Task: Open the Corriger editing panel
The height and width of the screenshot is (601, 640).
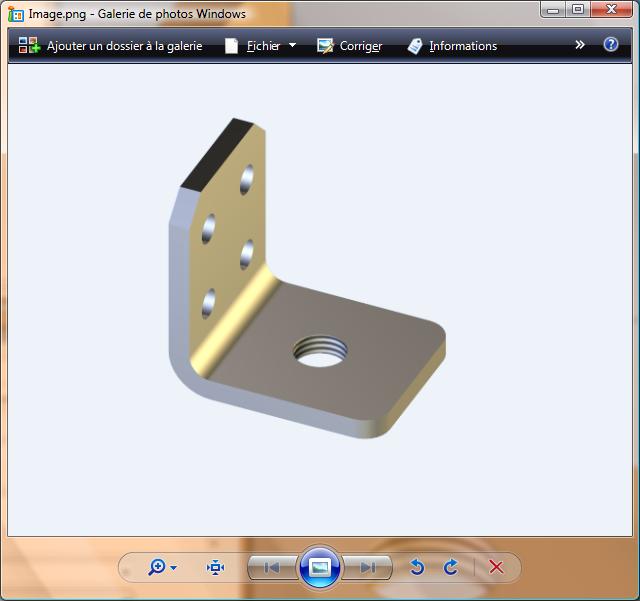Action: (x=350, y=46)
